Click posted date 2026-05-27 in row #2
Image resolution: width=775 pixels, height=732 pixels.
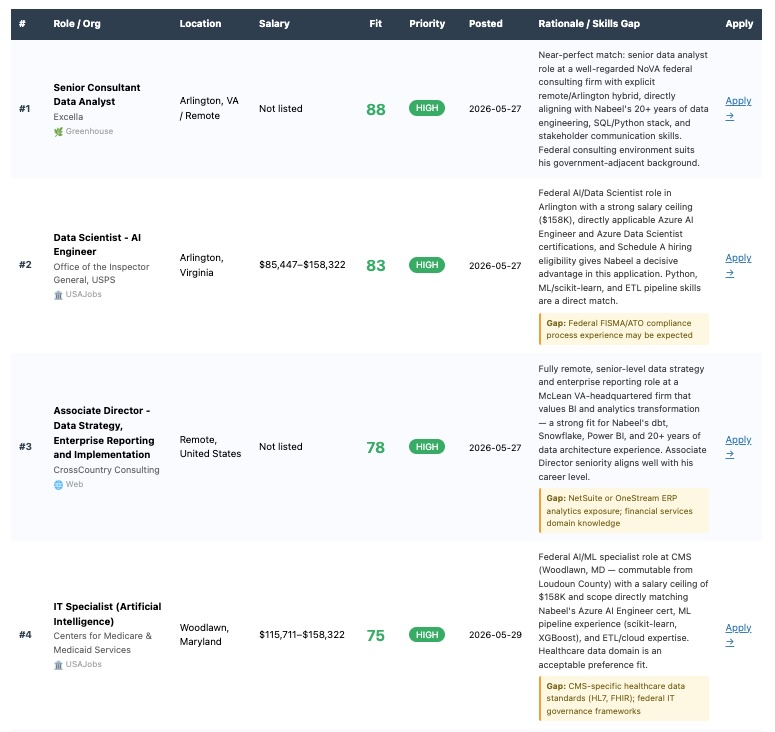[x=495, y=266]
